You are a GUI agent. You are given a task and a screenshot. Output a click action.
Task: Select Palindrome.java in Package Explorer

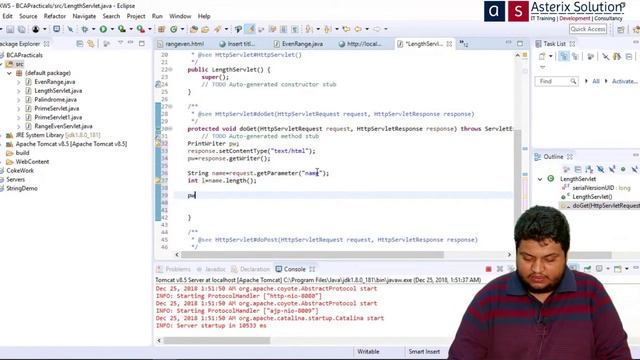56,100
